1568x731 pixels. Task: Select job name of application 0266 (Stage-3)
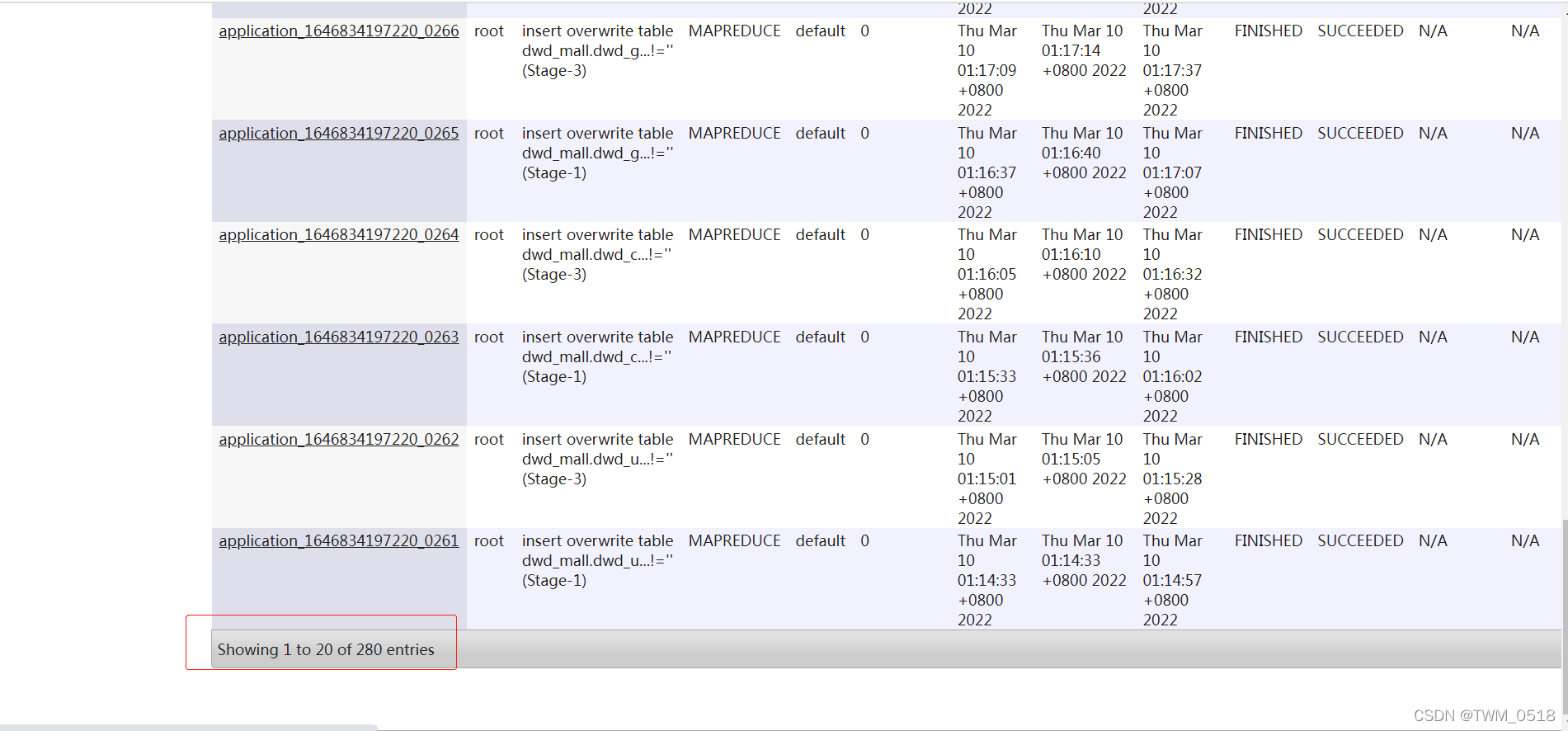598,51
